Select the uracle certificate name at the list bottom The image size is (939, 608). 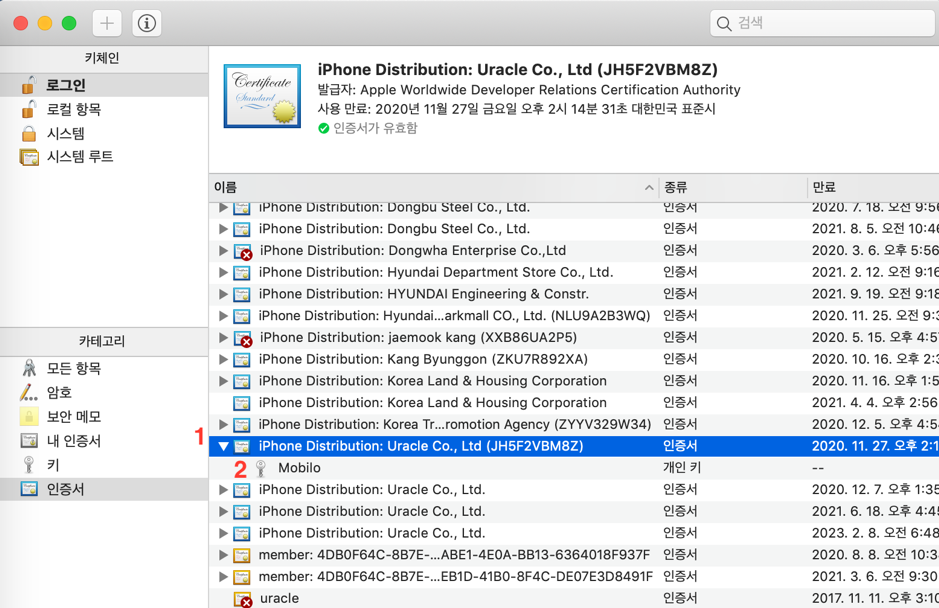[279, 598]
